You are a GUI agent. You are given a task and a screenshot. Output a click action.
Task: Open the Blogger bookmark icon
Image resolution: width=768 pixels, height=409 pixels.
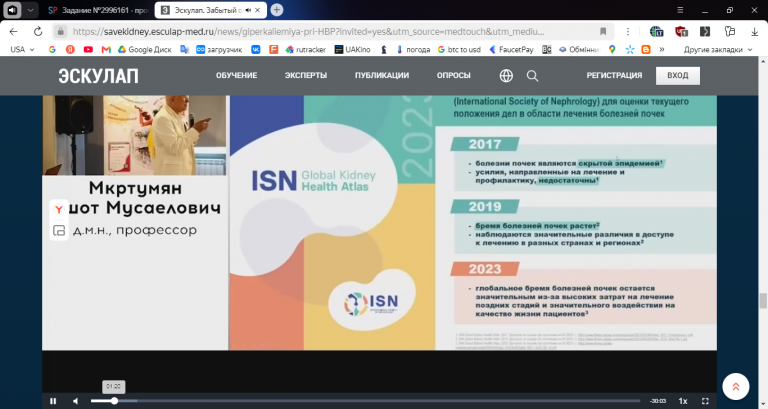click(646, 49)
